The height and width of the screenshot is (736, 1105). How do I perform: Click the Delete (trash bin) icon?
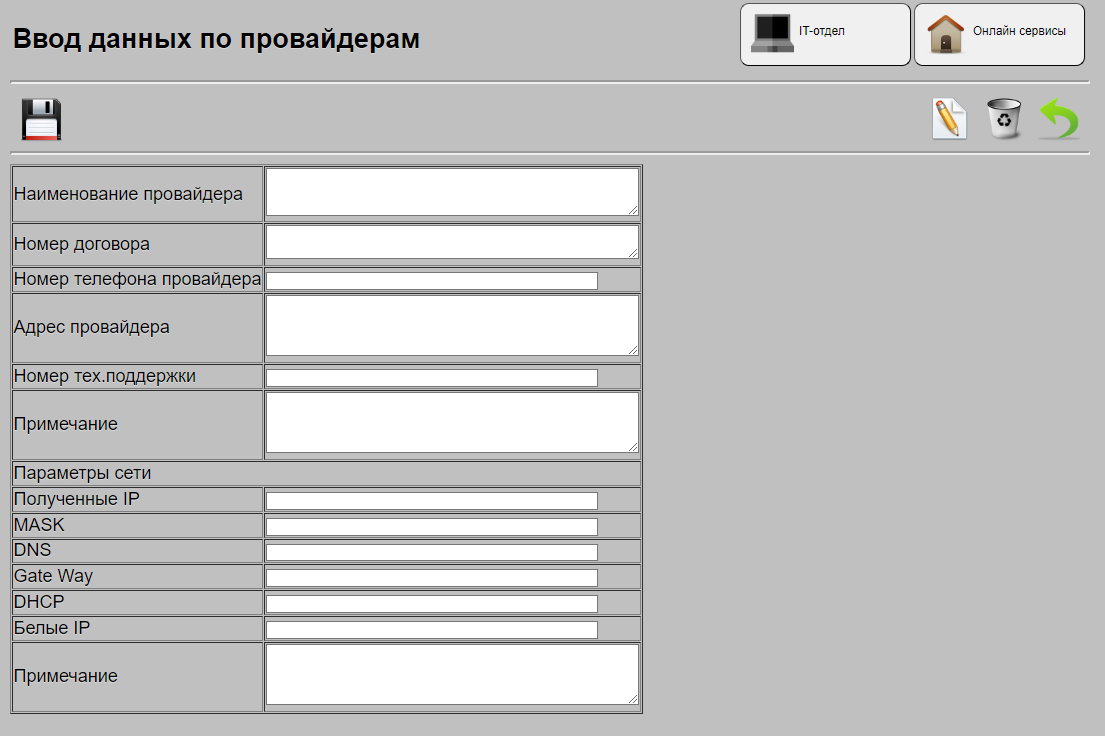click(1003, 118)
